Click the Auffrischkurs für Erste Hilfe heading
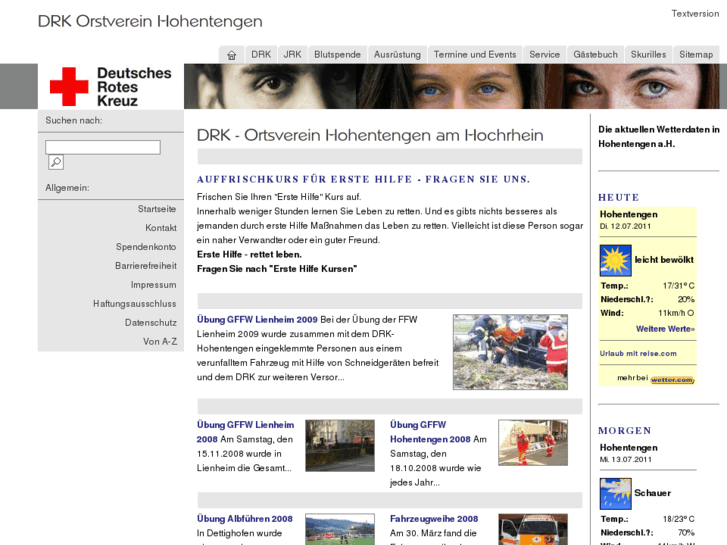 coord(364,179)
